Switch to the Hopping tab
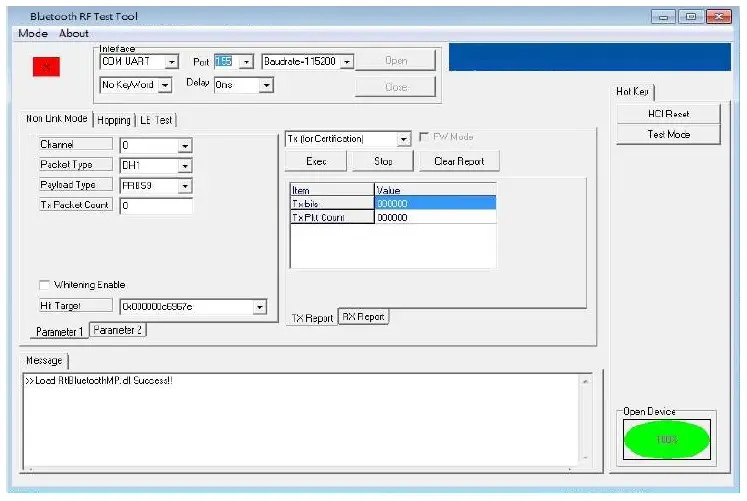The width and height of the screenshot is (747, 501). click(114, 120)
